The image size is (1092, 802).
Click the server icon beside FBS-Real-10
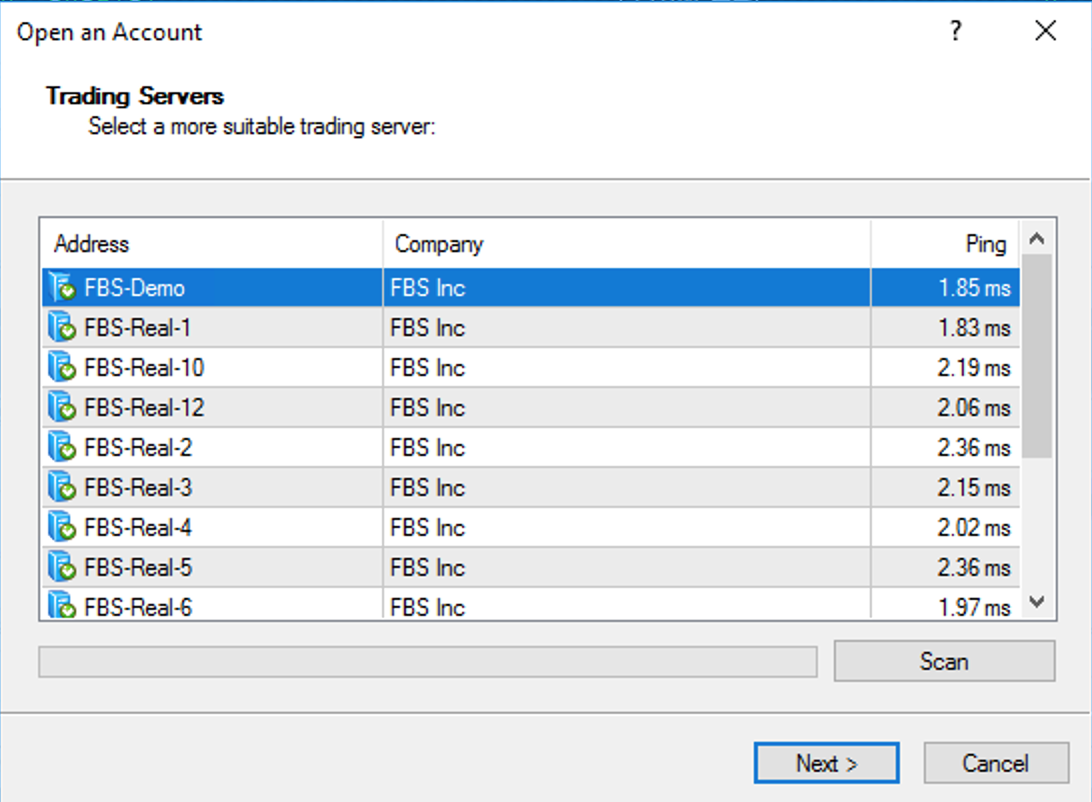coord(62,367)
